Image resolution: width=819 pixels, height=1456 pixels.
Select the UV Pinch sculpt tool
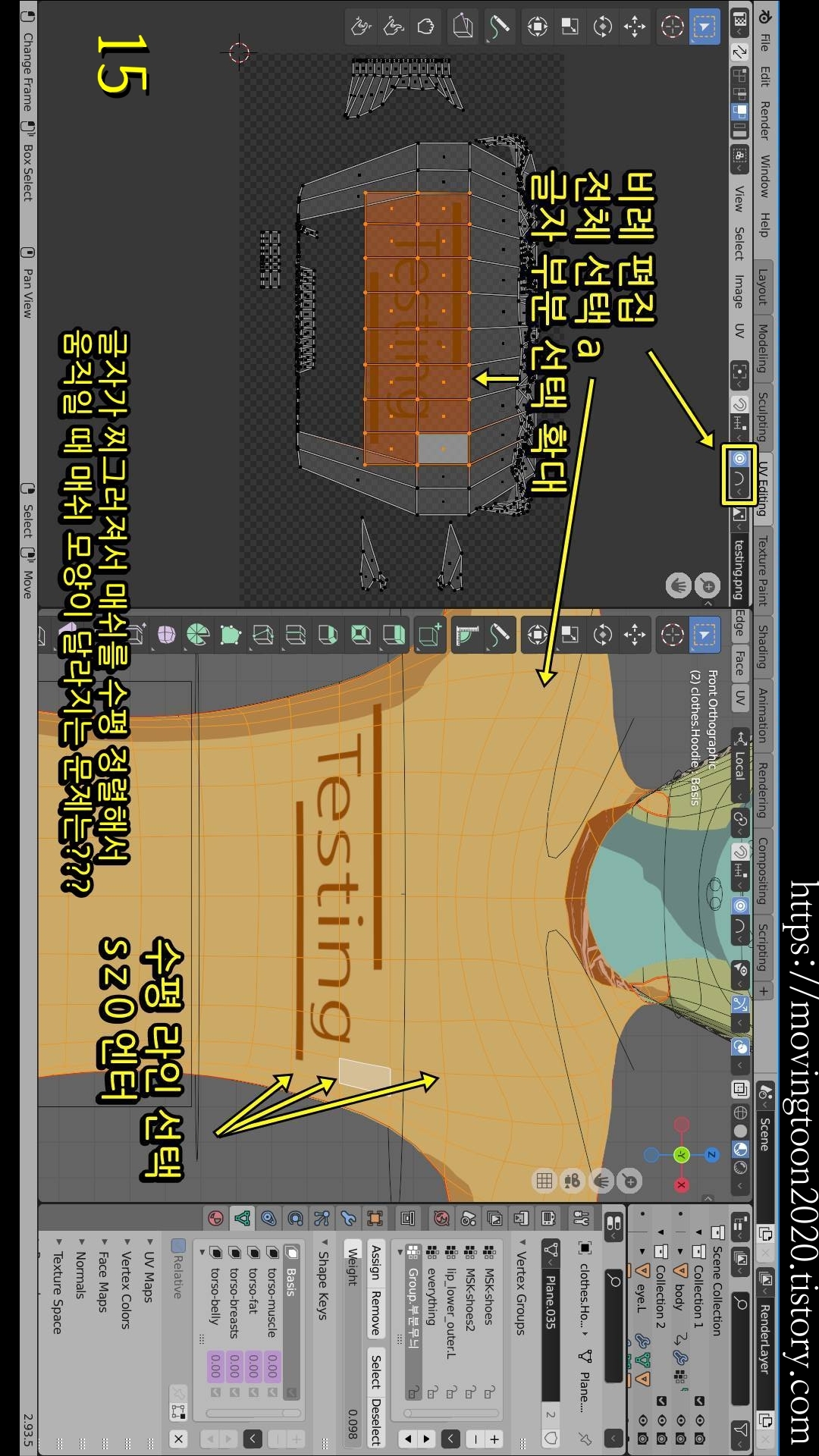(361, 27)
